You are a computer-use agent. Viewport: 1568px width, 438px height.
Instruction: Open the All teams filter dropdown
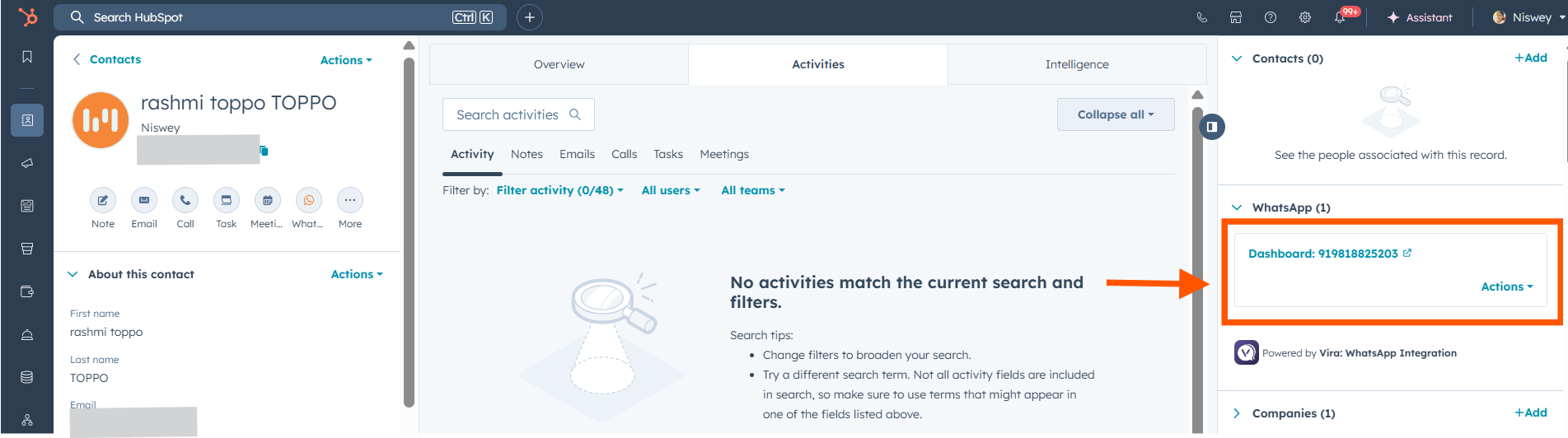753,190
